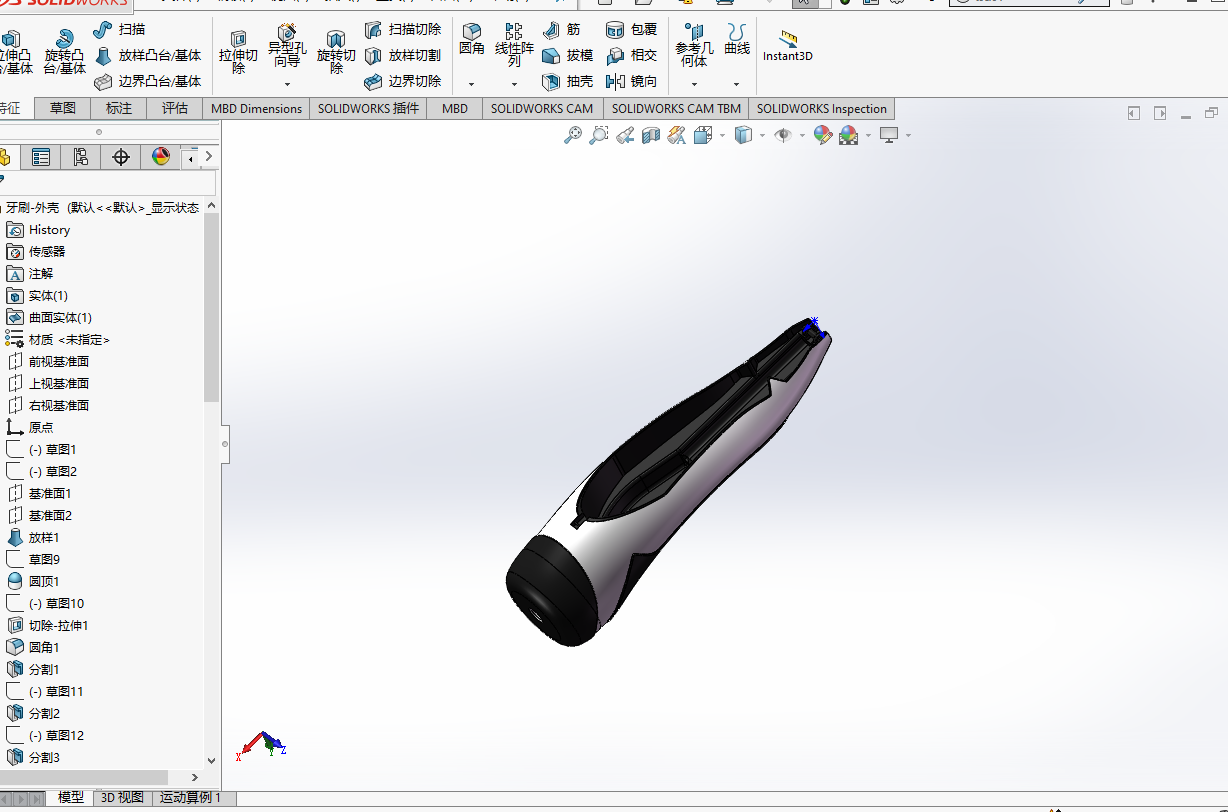Open the 参考几何体 dropdown arrow

694,85
